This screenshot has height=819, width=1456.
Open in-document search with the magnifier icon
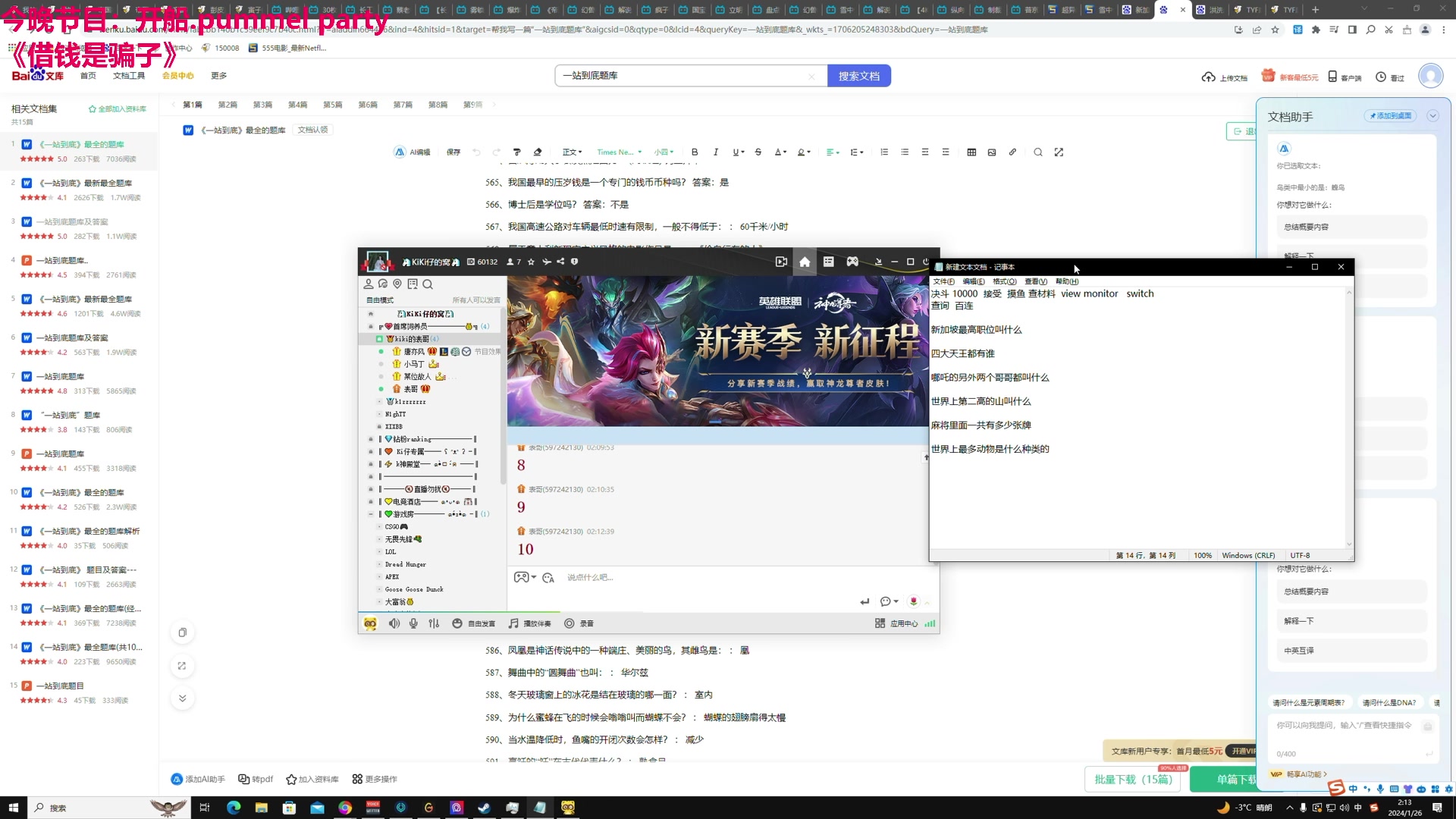tap(1038, 152)
